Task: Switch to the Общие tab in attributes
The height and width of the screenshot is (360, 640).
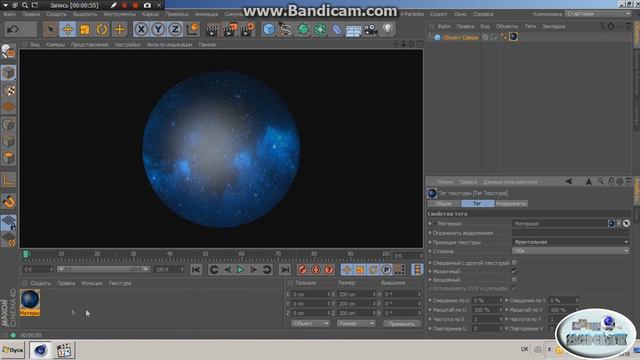Action: tap(444, 203)
